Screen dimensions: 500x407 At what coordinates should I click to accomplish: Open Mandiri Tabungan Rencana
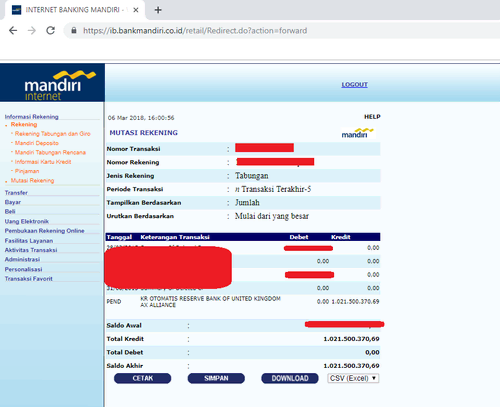tap(50, 152)
